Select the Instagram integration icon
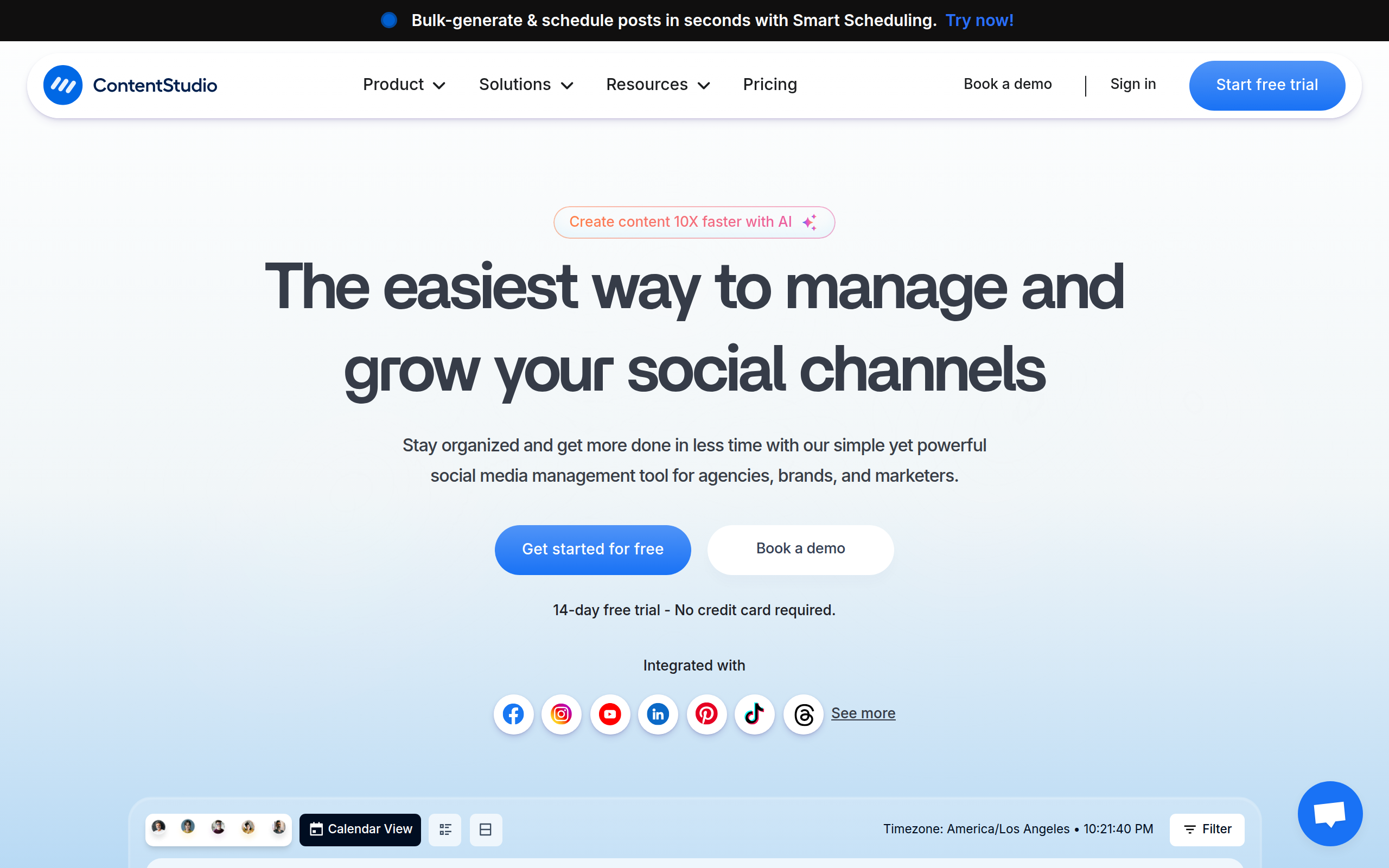The image size is (1389, 868). coord(562,714)
